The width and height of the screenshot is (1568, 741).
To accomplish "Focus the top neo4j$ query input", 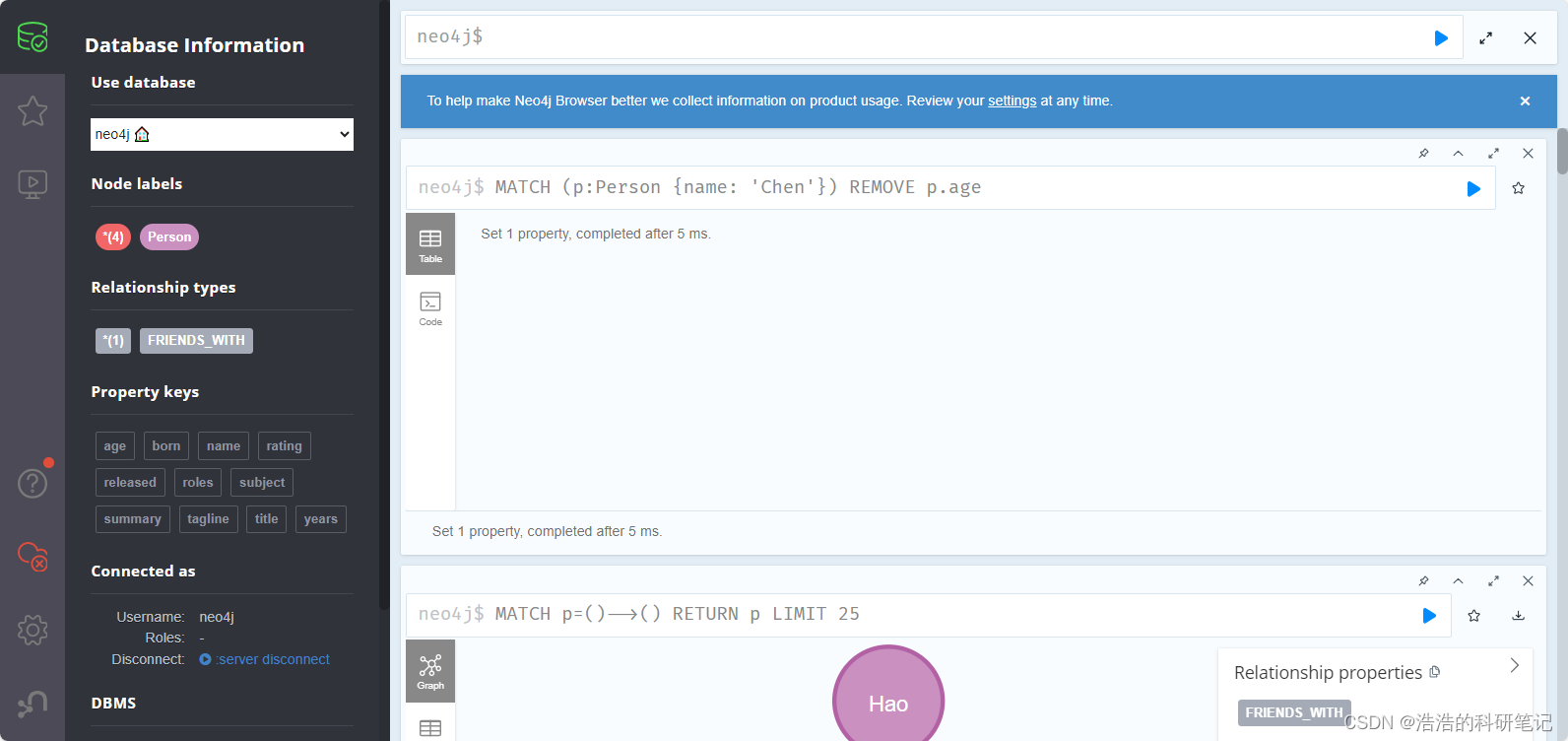I will (x=934, y=37).
